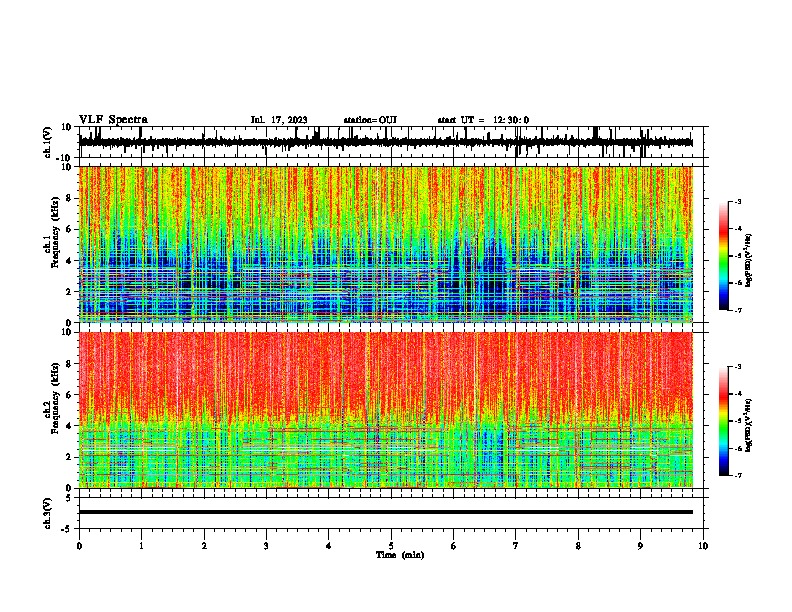
Task: Click the "-7" label below ch.1 colorbar
Action: click(737, 310)
